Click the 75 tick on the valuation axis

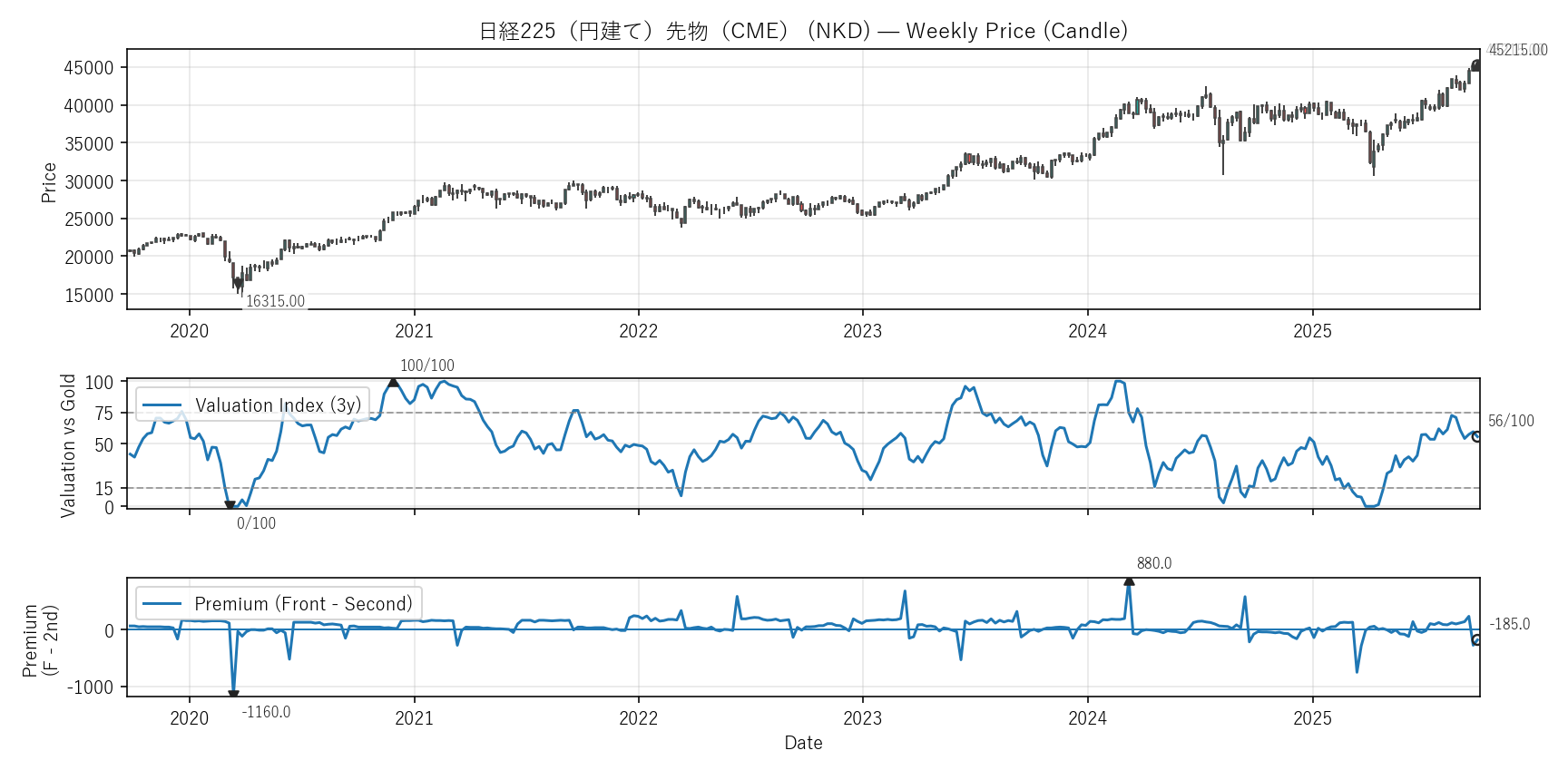pos(104,414)
